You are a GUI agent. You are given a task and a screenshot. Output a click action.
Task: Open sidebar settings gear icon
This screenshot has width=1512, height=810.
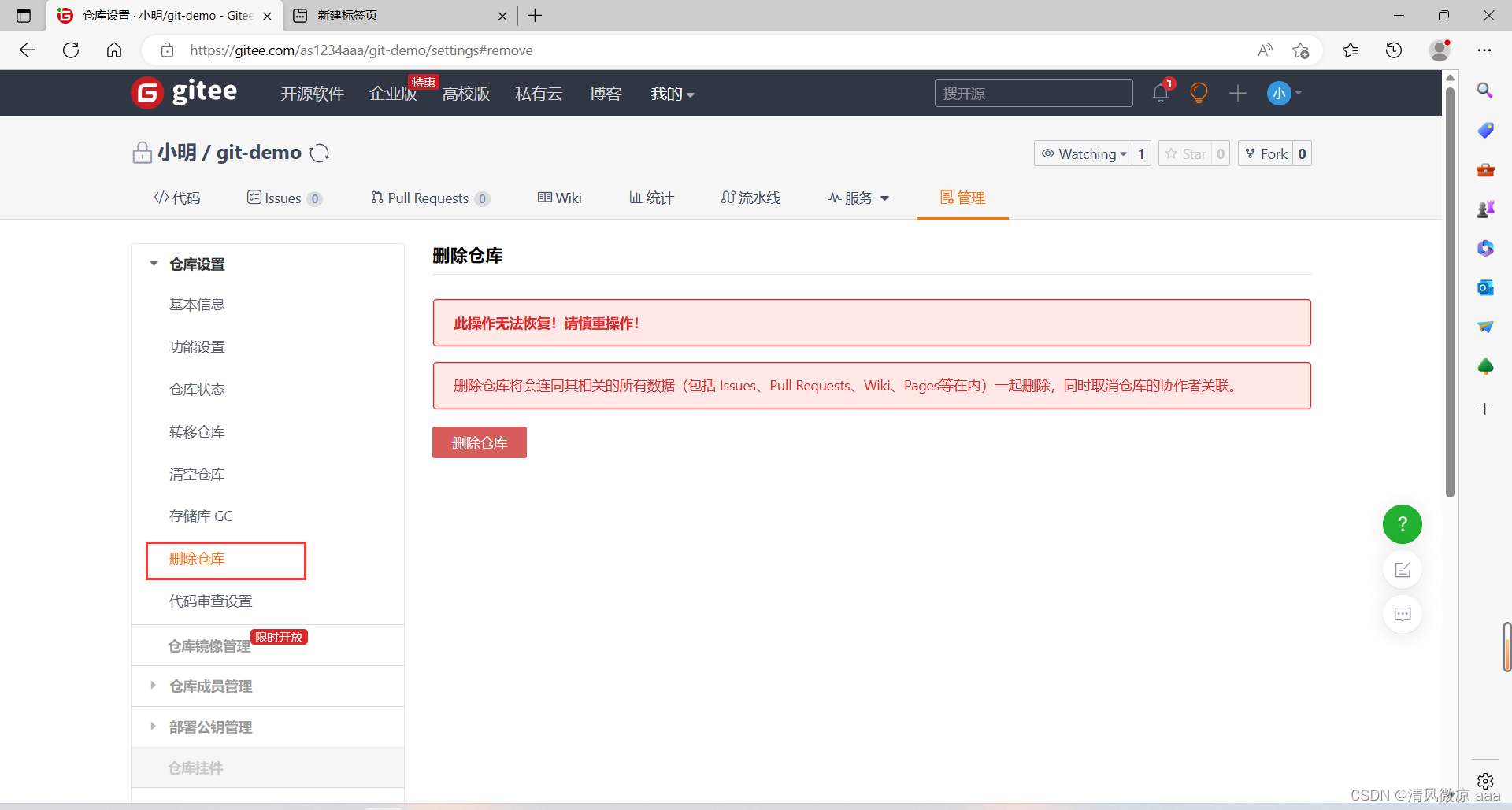pos(1484,781)
